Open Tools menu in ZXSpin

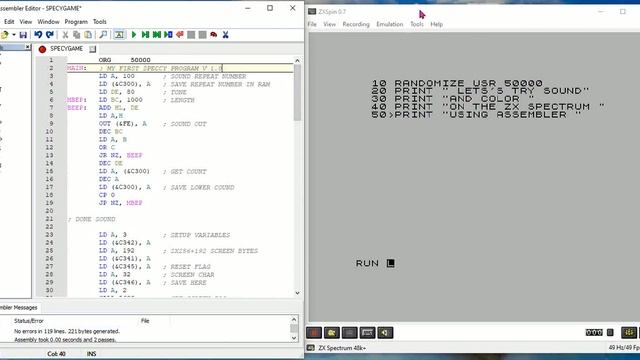417,24
